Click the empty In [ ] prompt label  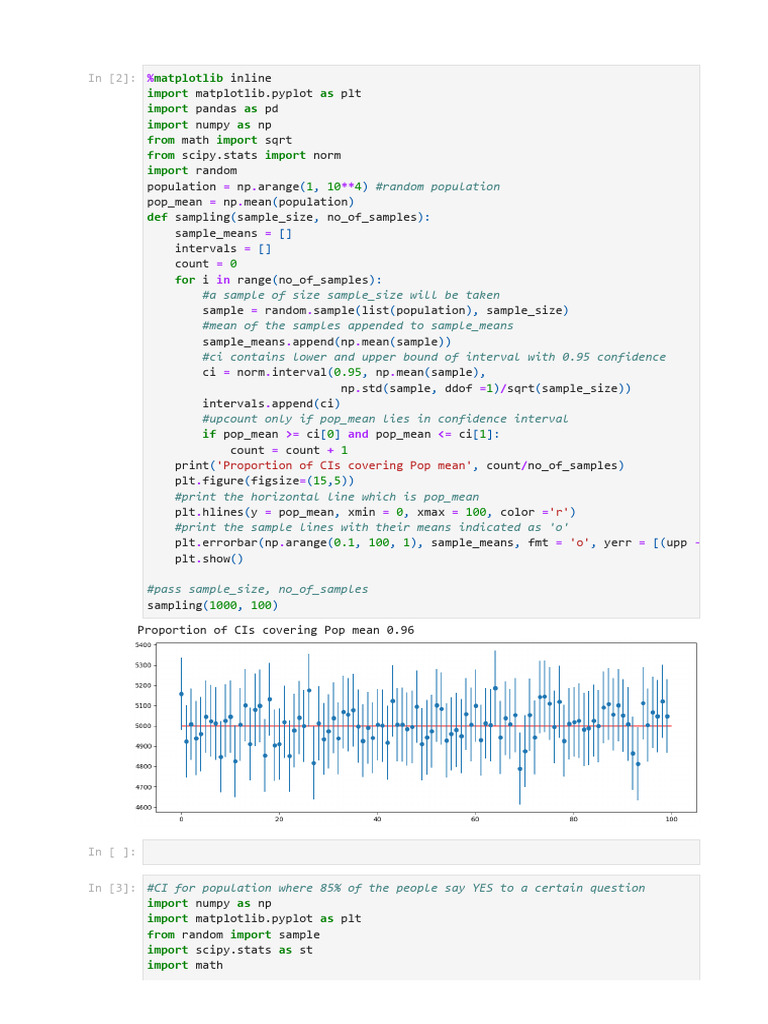point(112,852)
